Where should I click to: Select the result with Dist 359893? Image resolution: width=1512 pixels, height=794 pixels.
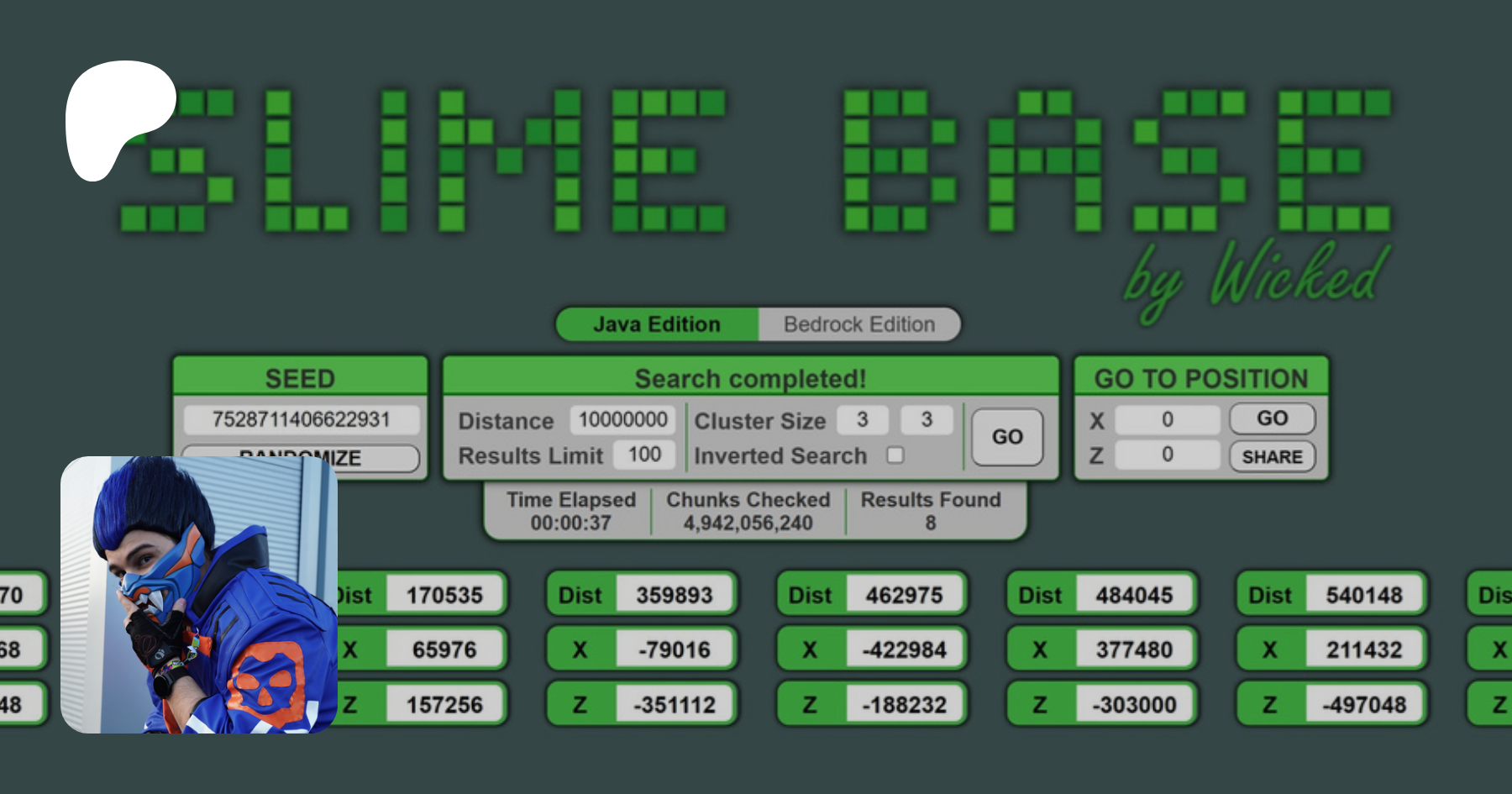pyautogui.click(x=674, y=595)
